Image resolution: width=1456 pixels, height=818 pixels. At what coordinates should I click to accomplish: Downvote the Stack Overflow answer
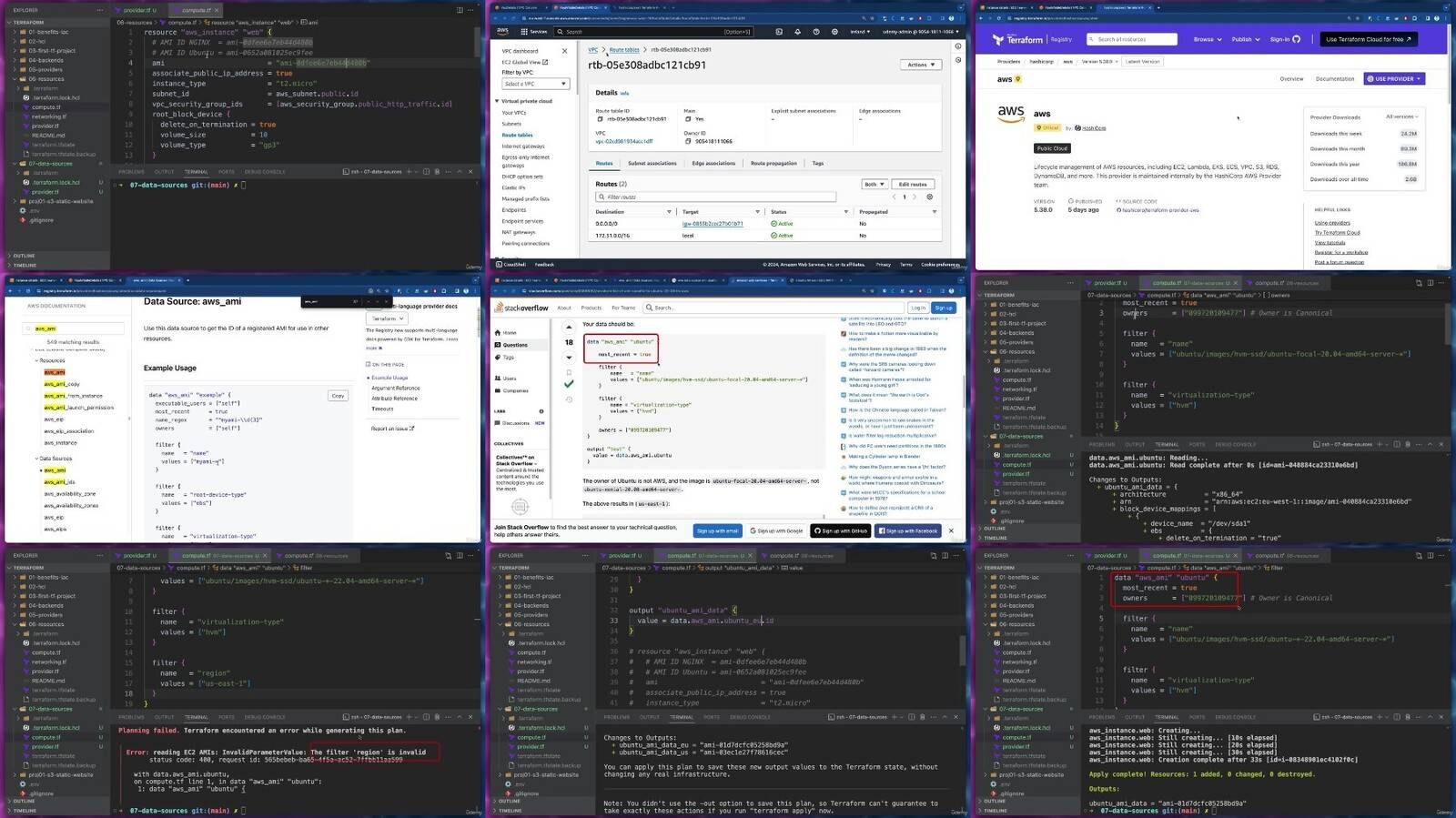coord(569,358)
